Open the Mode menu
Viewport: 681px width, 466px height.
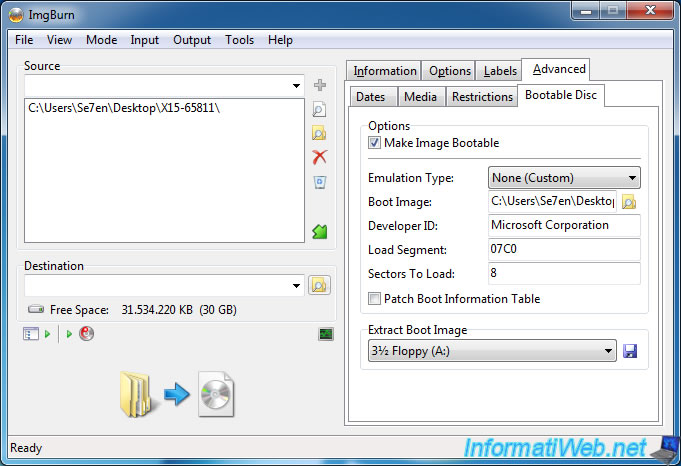click(x=101, y=40)
